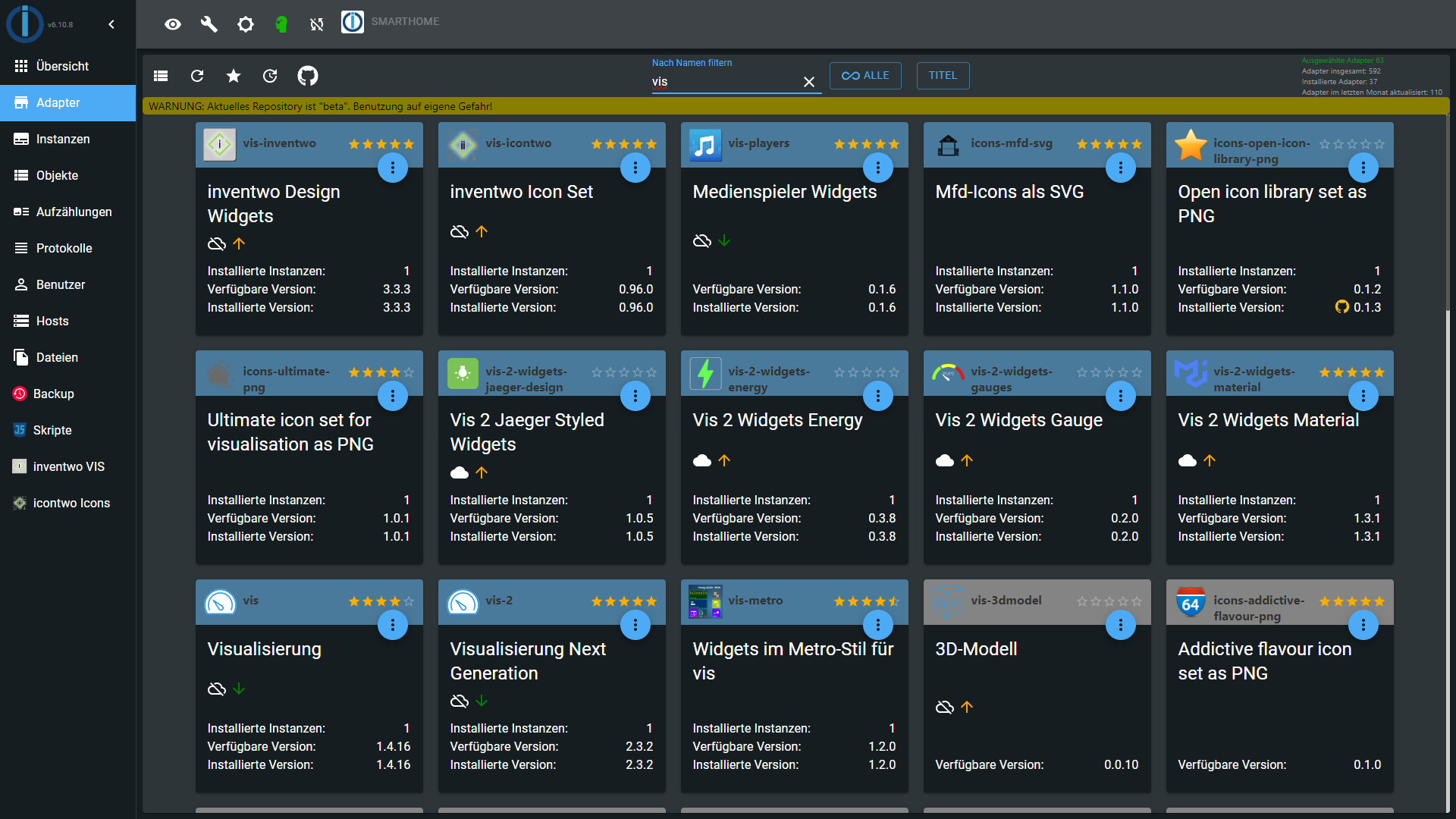This screenshot has height=819, width=1456.
Task: Open options menu for icons-mfd-svg card
Action: pos(1121,168)
